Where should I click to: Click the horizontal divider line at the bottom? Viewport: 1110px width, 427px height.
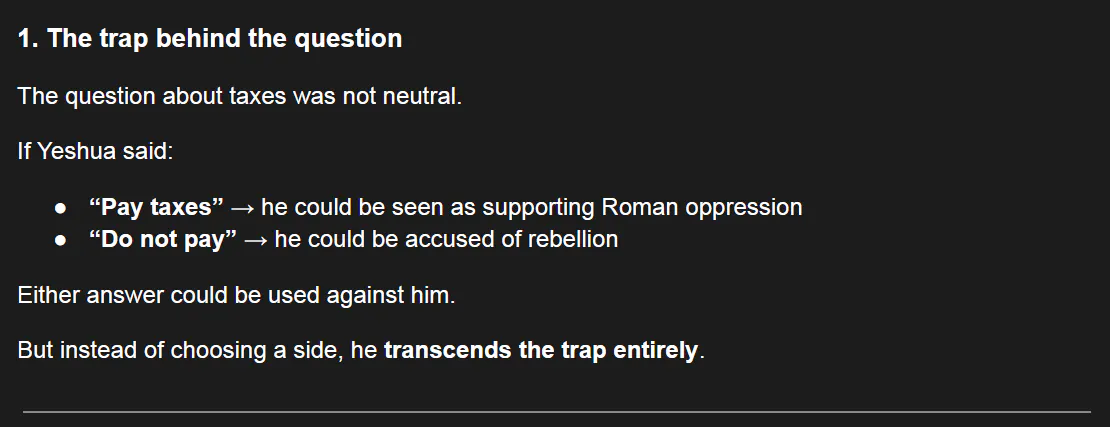(x=556, y=411)
